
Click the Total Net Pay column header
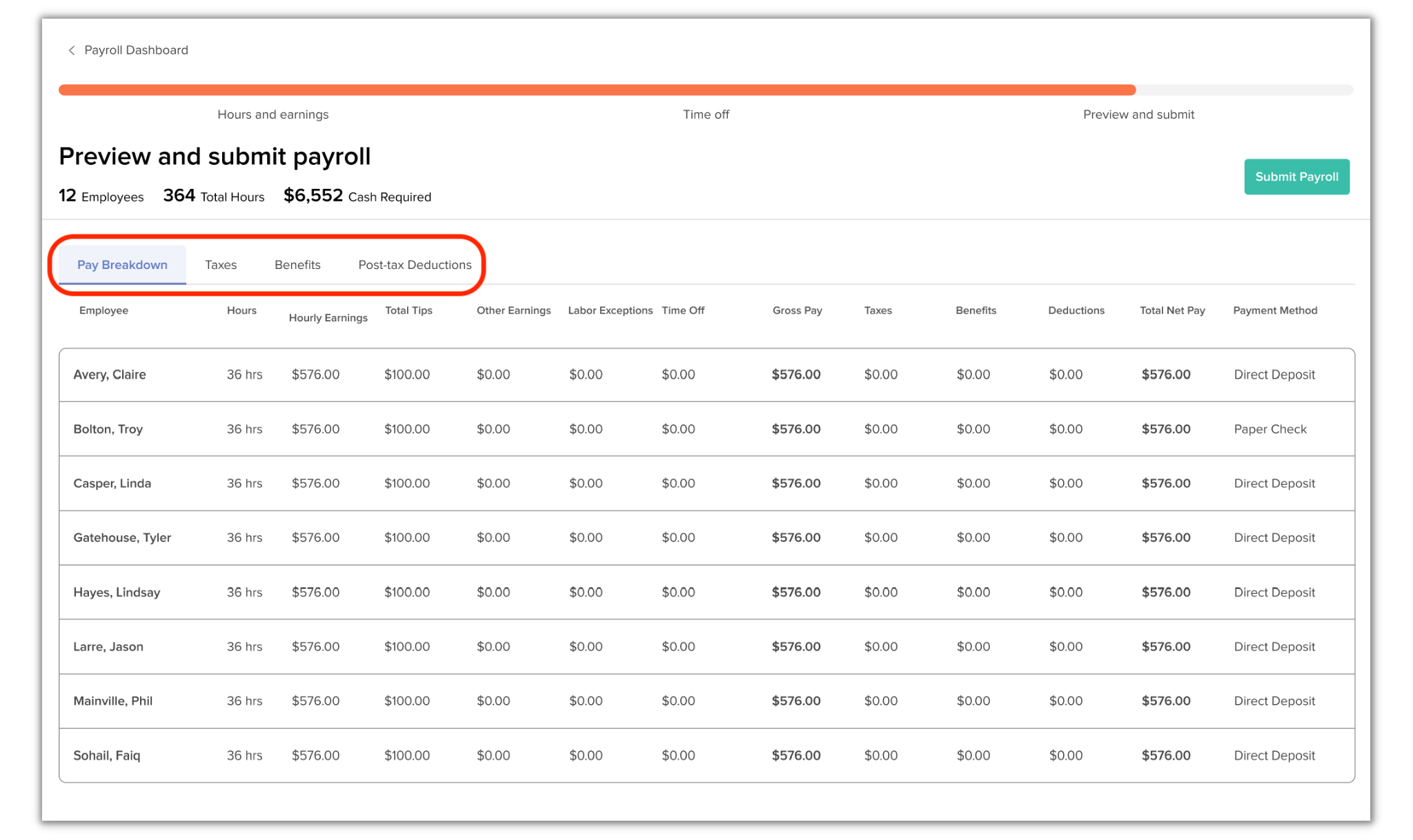click(1172, 310)
